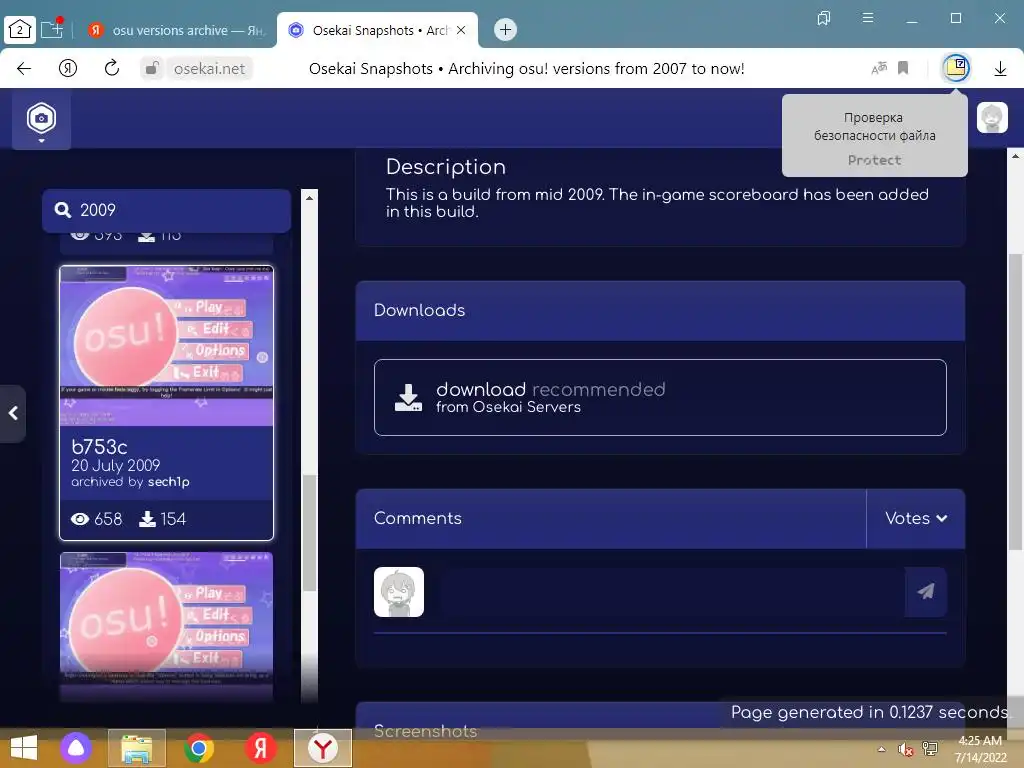
Task: Click the version list scrollbar thumb
Action: point(310,532)
